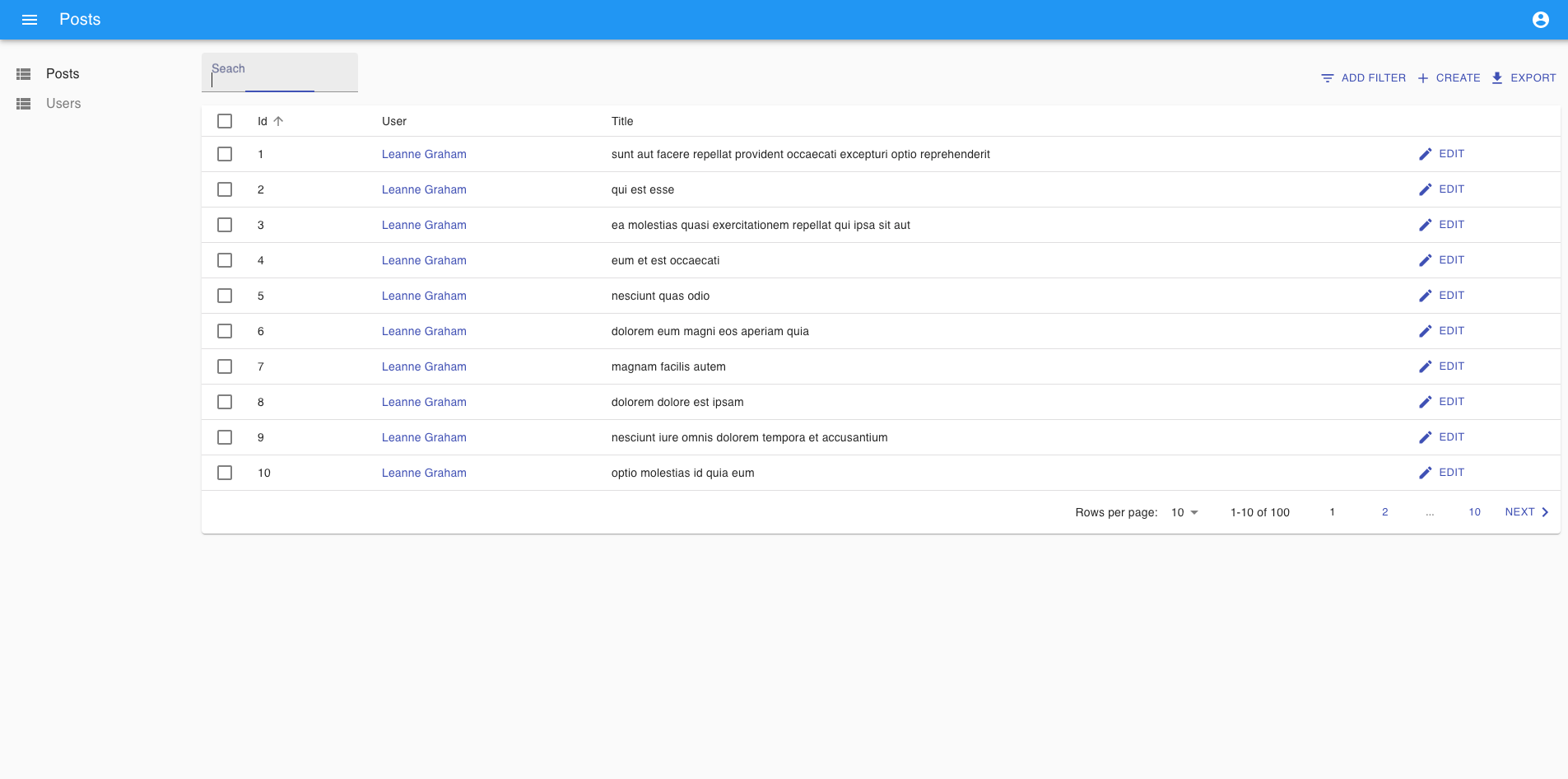Screen dimensions: 1568x779
Task: Click the pencil icon for row 9
Action: (1426, 437)
